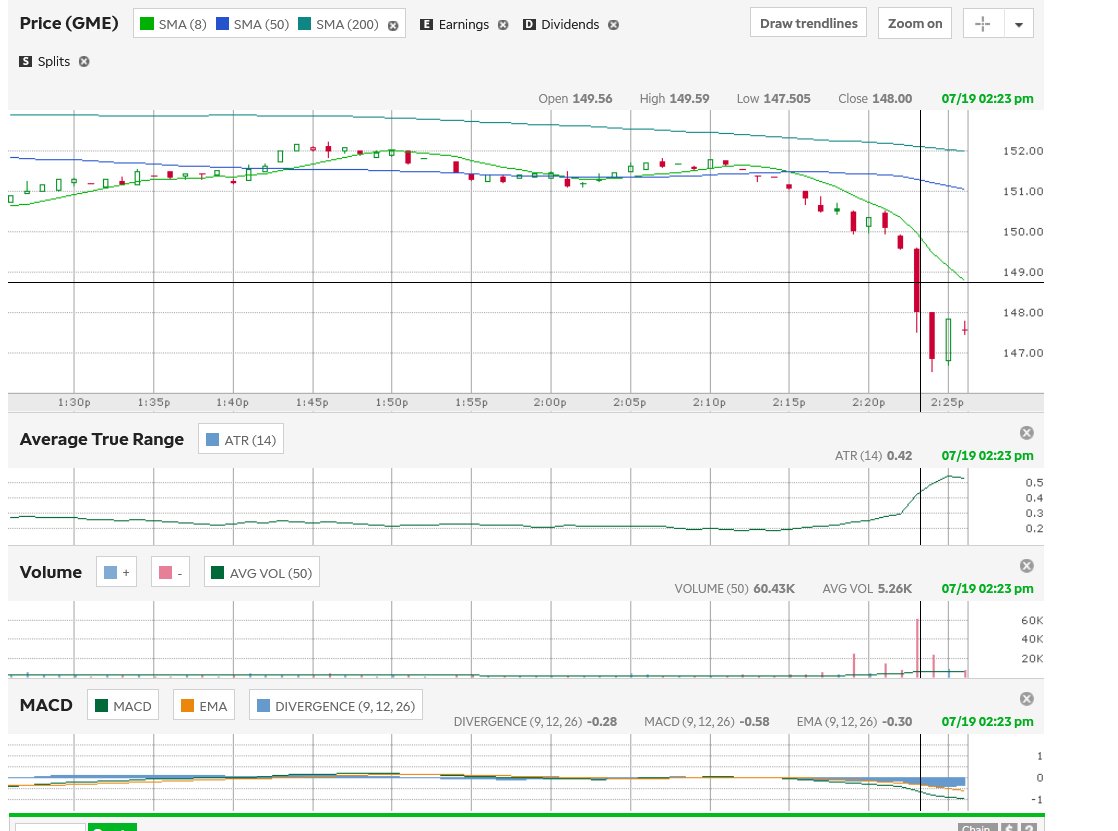The height and width of the screenshot is (831, 1118).
Task: Click the MACD panel title
Action: pos(46,705)
